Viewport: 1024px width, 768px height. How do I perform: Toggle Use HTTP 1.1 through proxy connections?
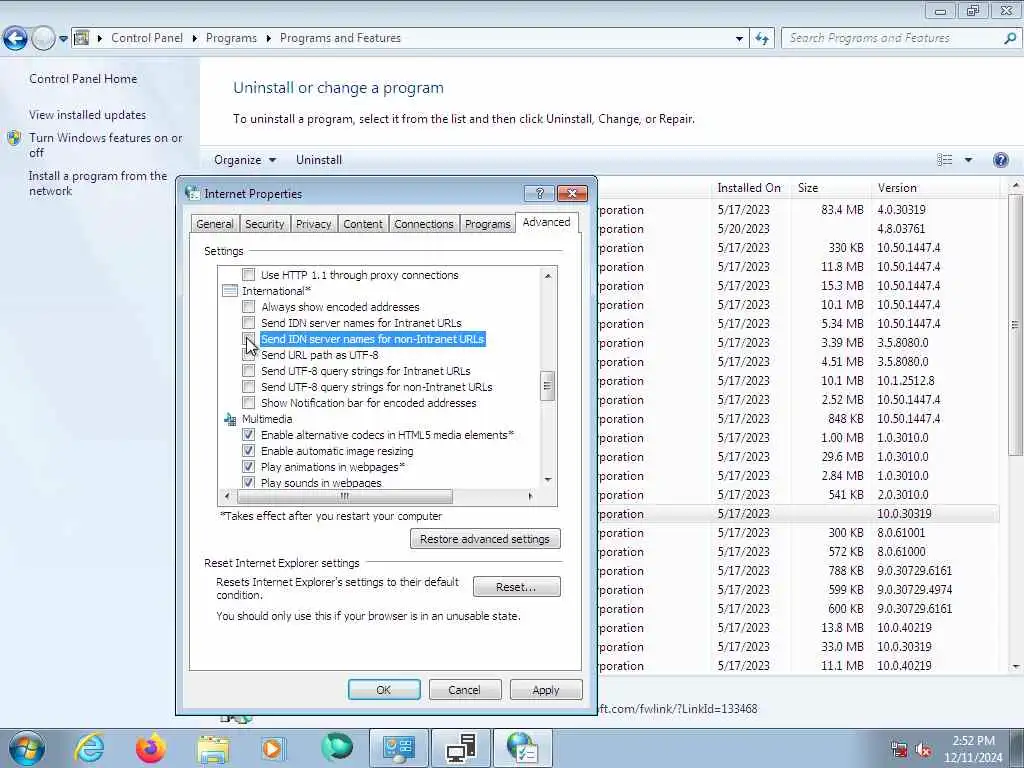point(249,274)
